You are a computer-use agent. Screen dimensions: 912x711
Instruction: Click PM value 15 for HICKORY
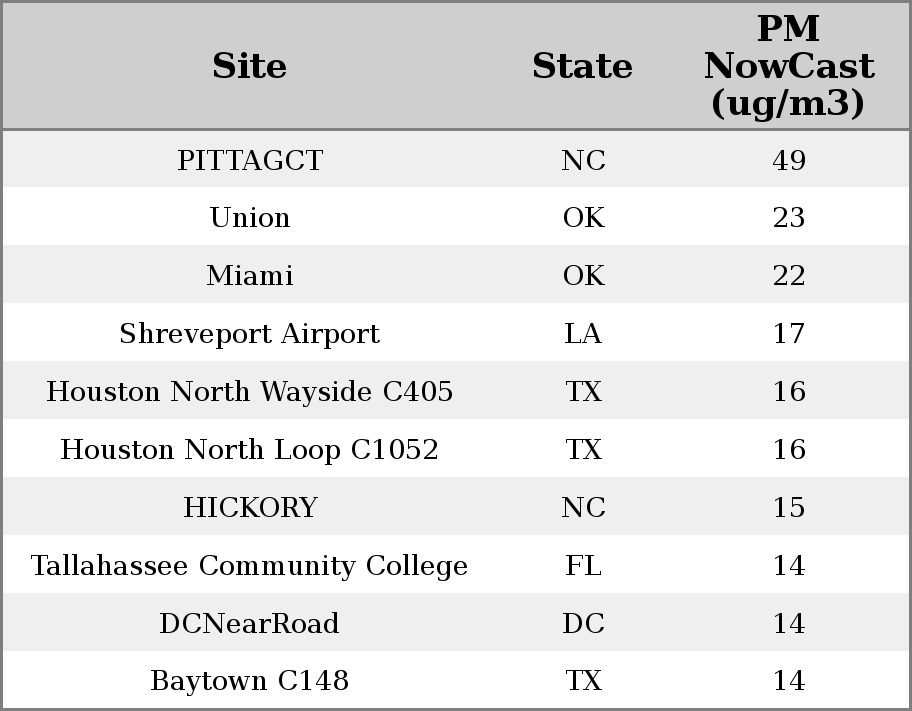pos(788,508)
